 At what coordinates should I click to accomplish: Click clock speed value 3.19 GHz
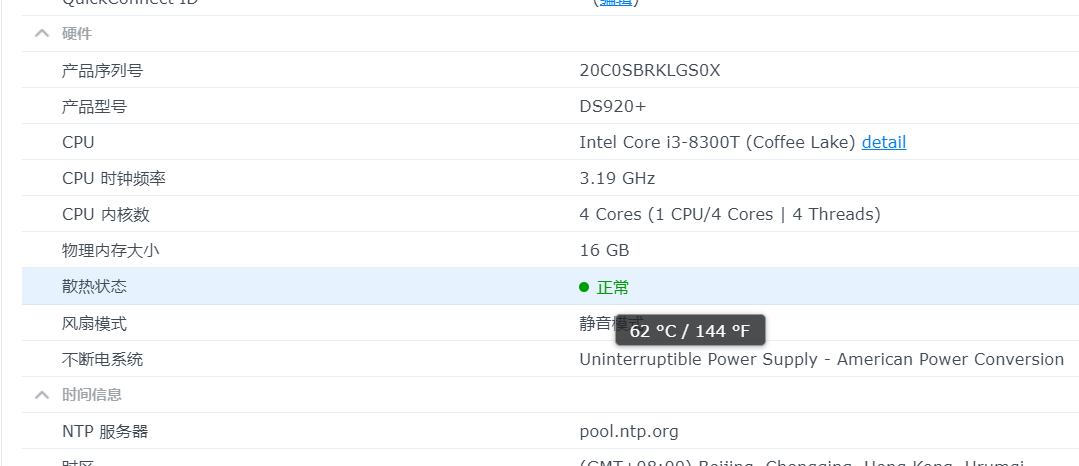(617, 179)
